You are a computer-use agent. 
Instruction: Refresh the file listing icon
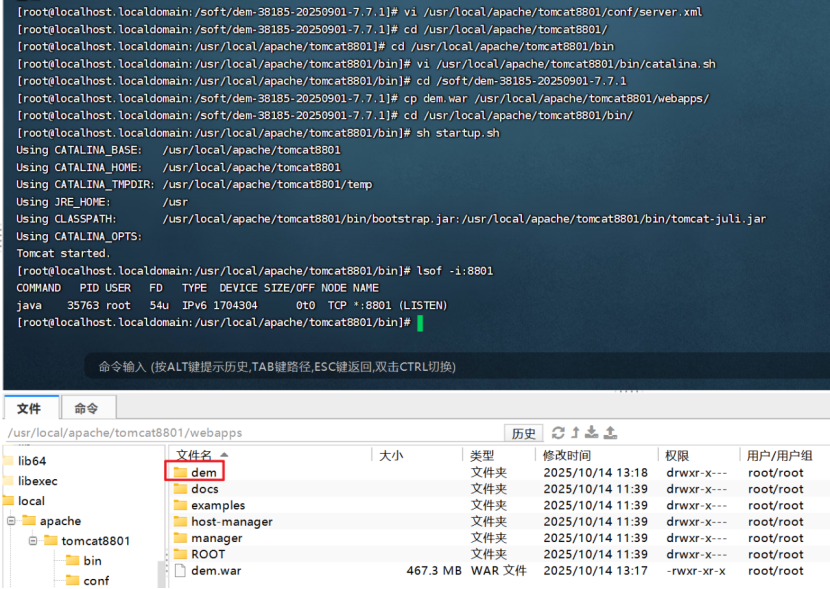coord(558,433)
